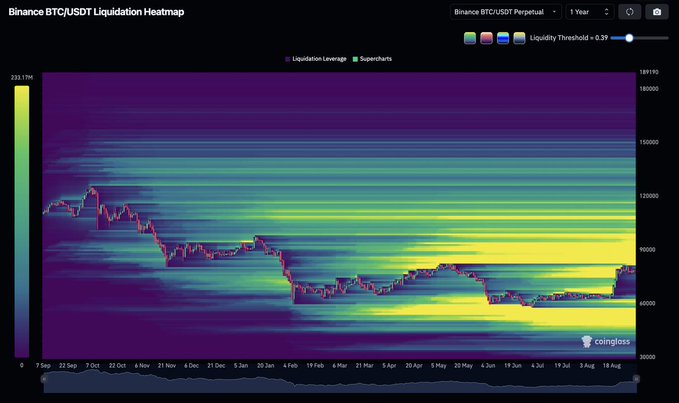Toggle the Supercharts legend item

coord(372,59)
